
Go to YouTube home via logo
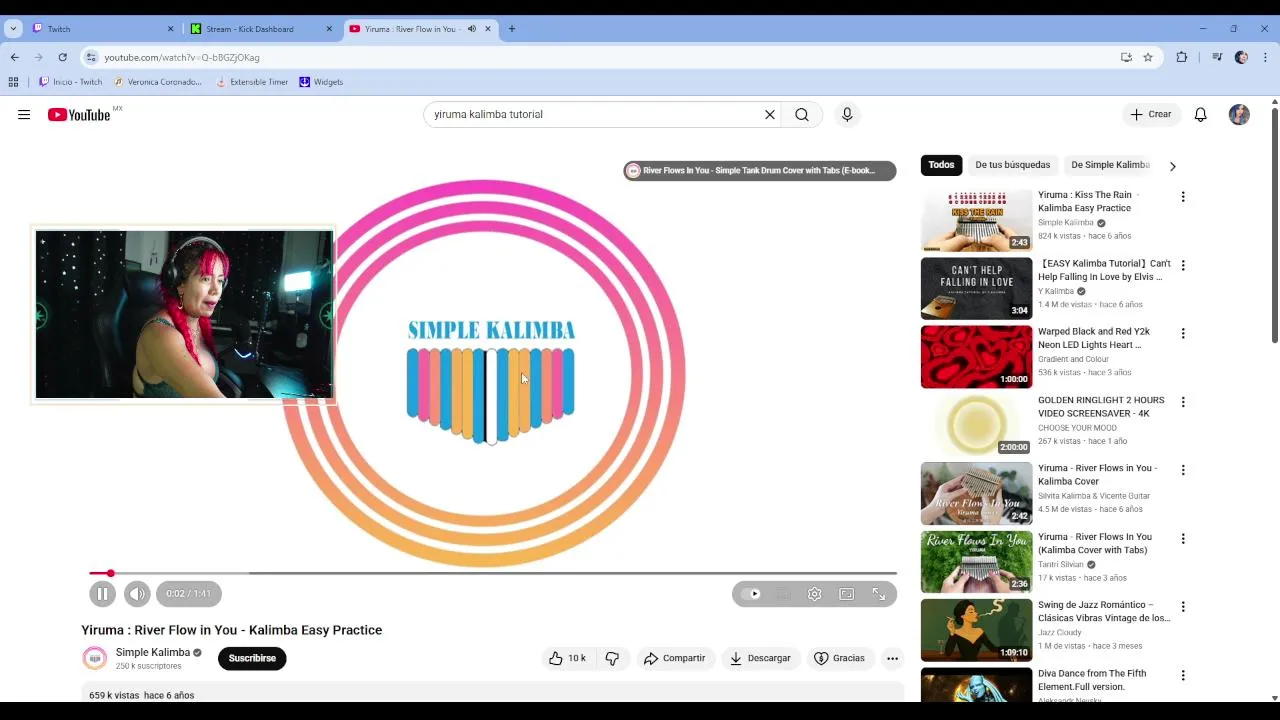[x=79, y=115]
